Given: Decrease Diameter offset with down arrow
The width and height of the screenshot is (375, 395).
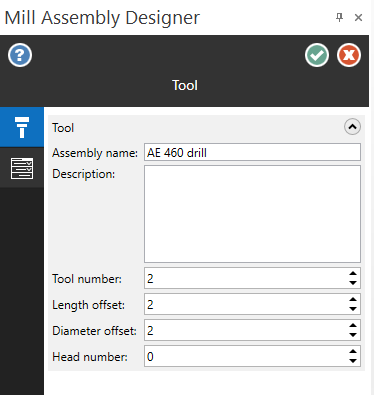Looking at the screenshot, I should point(353,335).
